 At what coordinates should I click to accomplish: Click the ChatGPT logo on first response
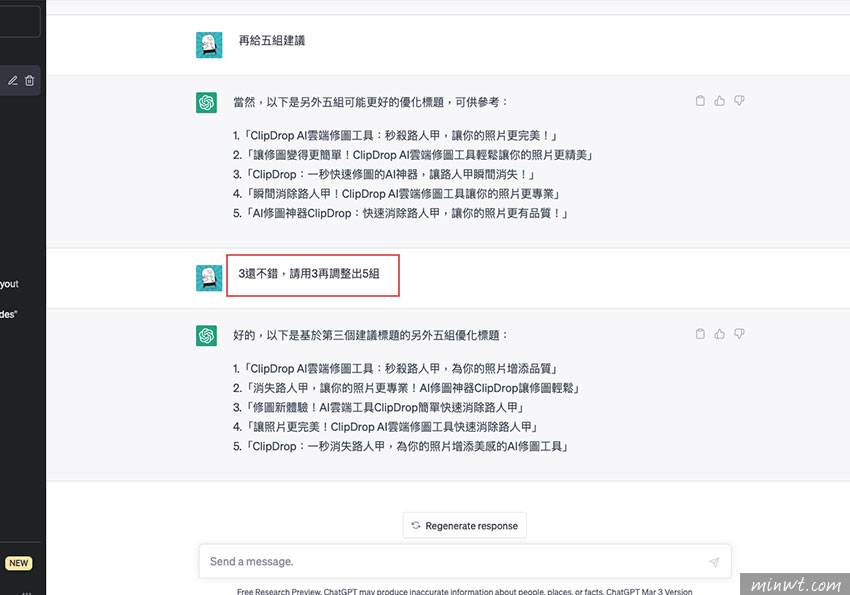pos(207,102)
